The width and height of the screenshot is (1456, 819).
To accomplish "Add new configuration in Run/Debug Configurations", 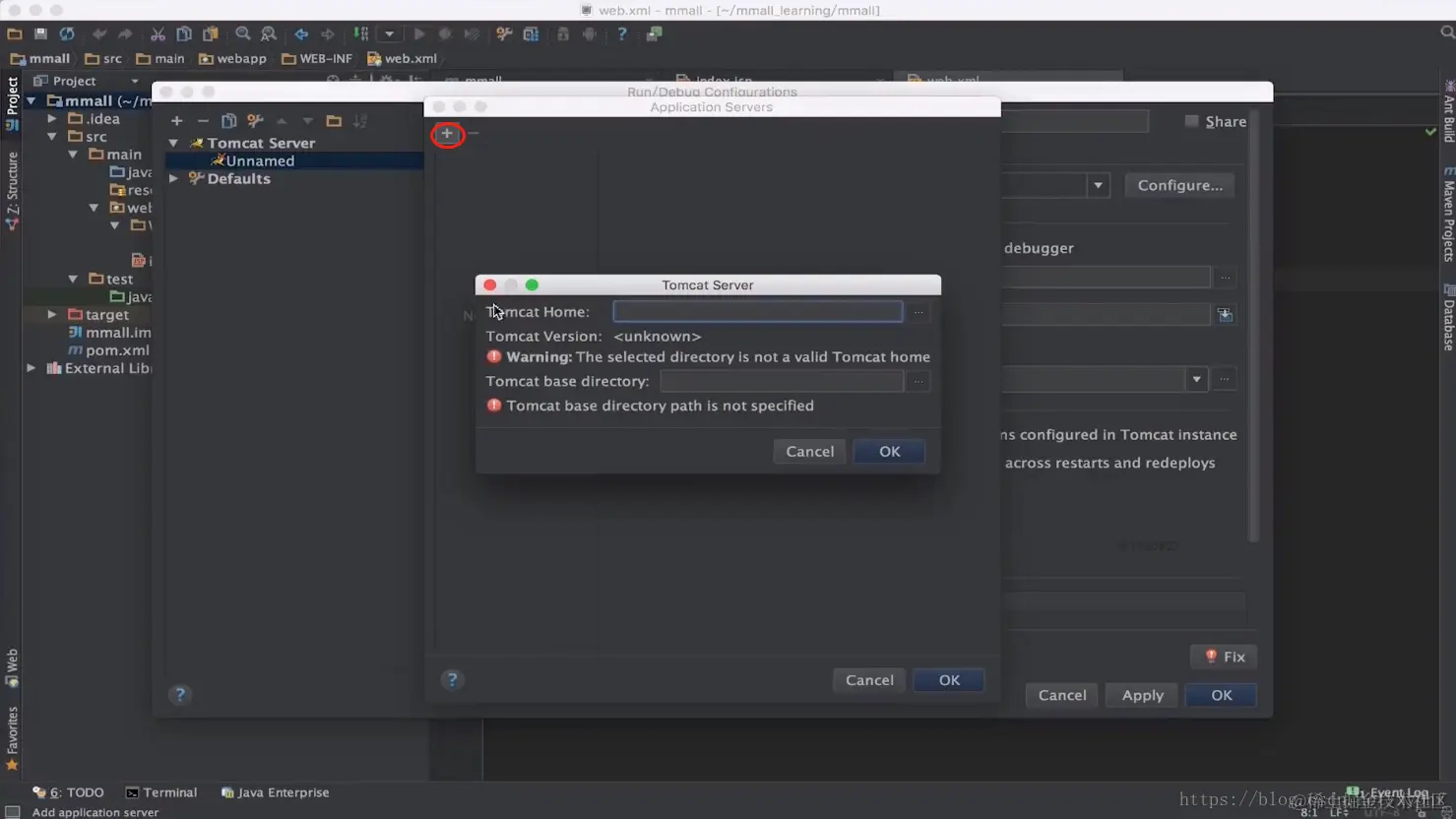I will [x=177, y=121].
